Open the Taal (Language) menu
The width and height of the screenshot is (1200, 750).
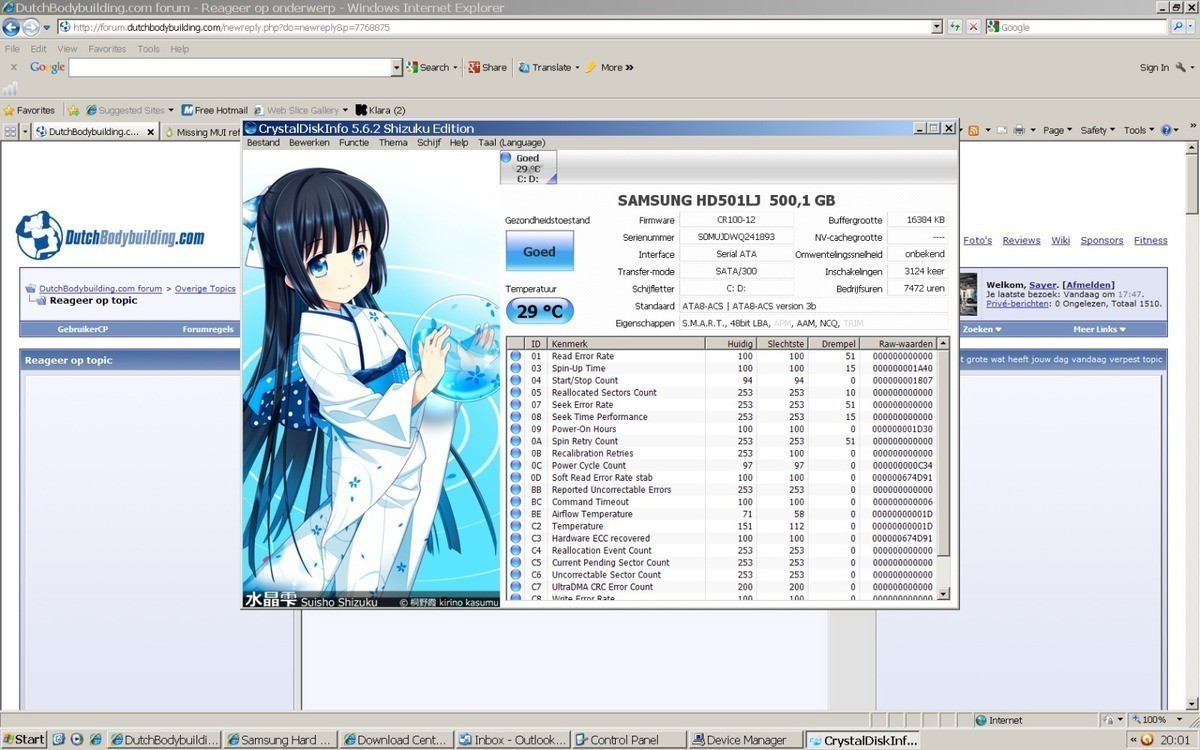point(511,143)
